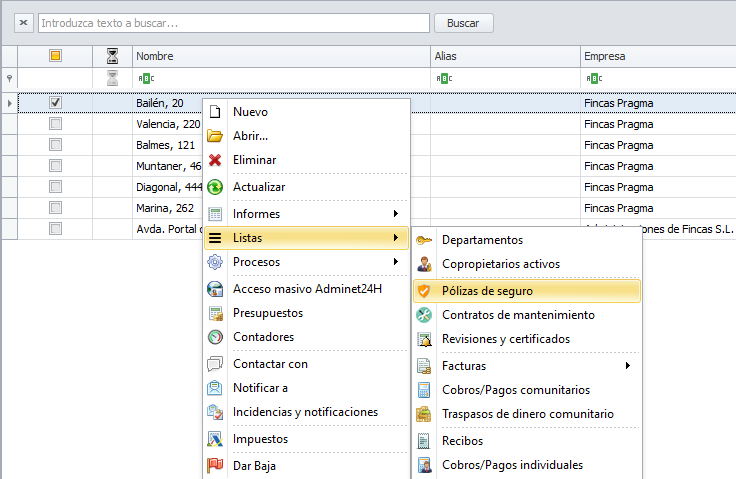Click the green Actualizar refresh icon
The image size is (736, 479).
[214, 187]
